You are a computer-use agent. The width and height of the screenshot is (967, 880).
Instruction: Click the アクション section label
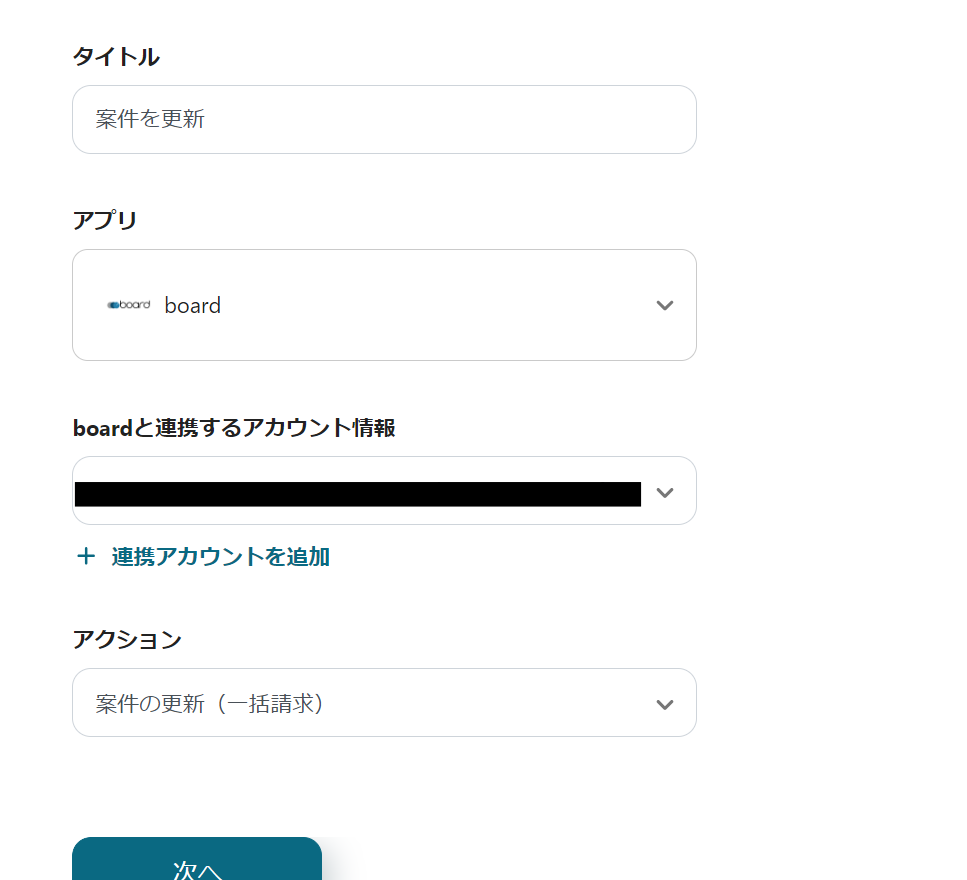[x=127, y=639]
